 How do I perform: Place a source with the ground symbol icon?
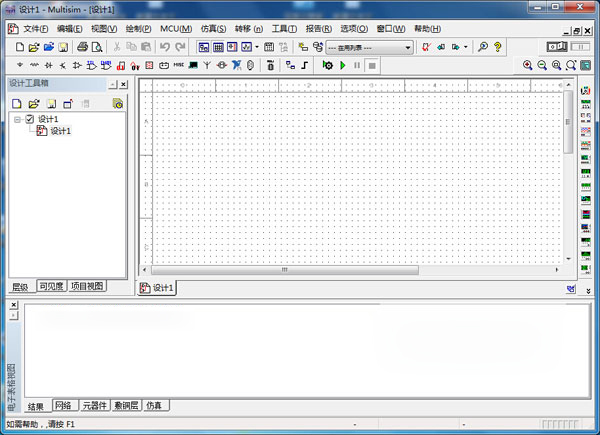(x=20, y=65)
